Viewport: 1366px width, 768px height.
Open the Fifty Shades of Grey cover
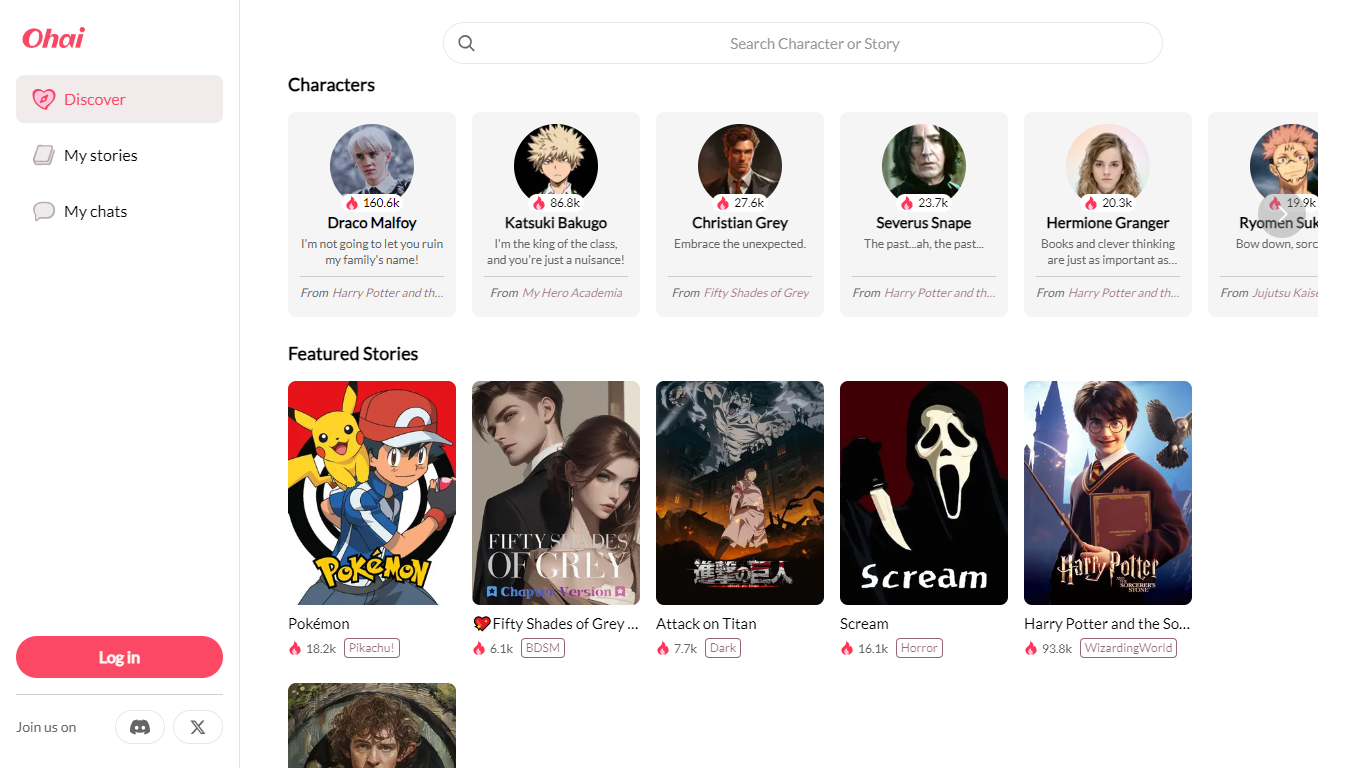coord(556,493)
